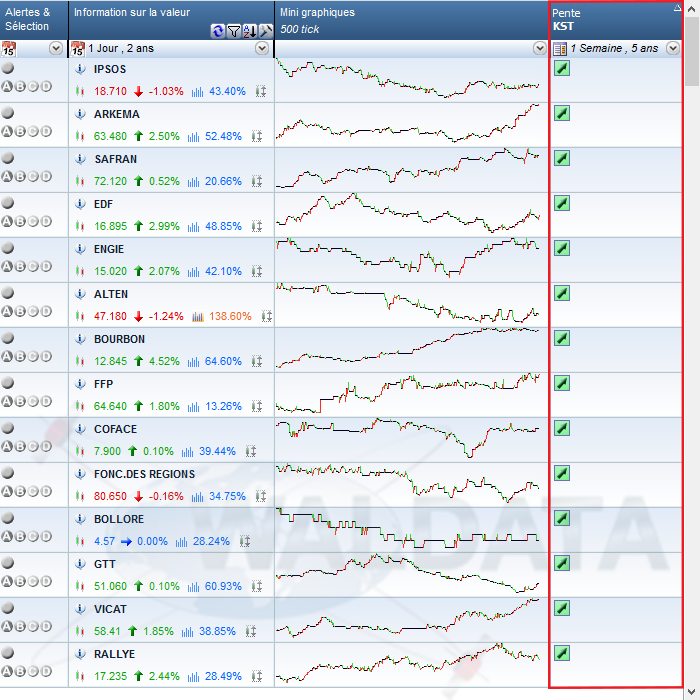Open the info icon for BOLLORE
The image size is (700, 700).
tap(80, 519)
